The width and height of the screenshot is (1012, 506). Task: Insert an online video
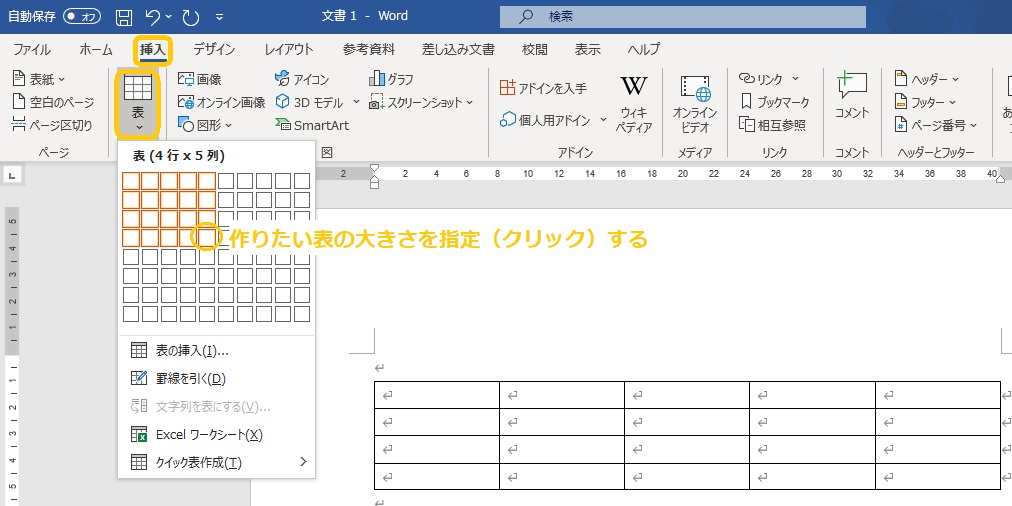[695, 105]
